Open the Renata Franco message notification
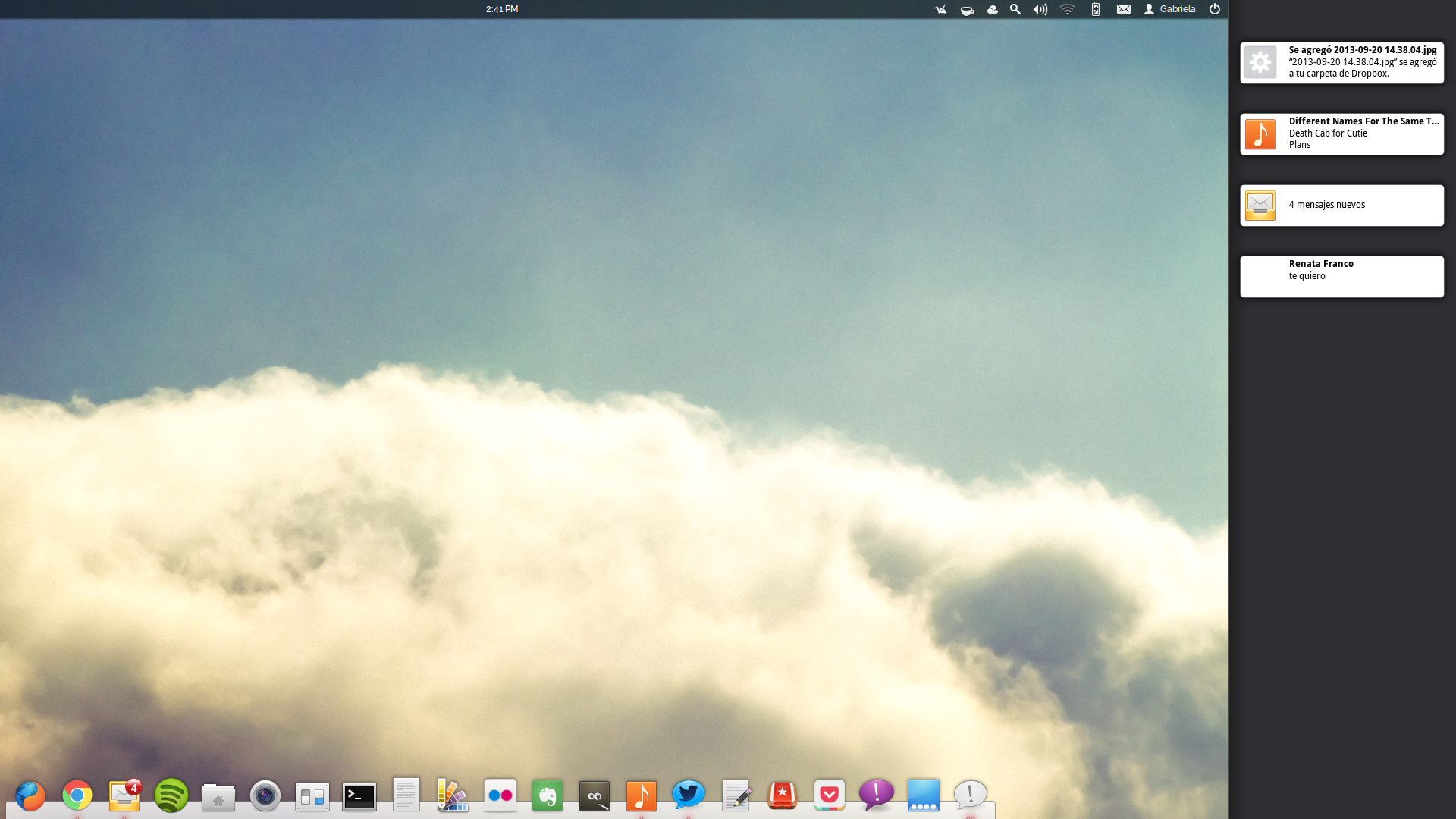 click(1342, 276)
